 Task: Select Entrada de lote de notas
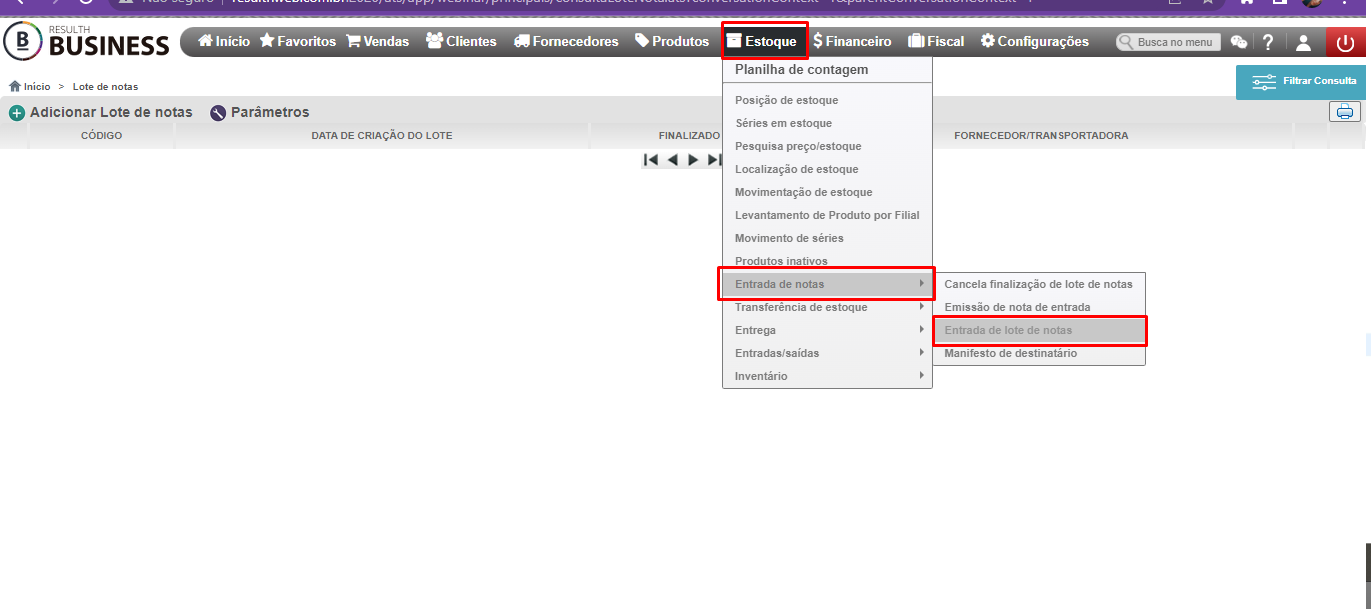[x=1039, y=330]
